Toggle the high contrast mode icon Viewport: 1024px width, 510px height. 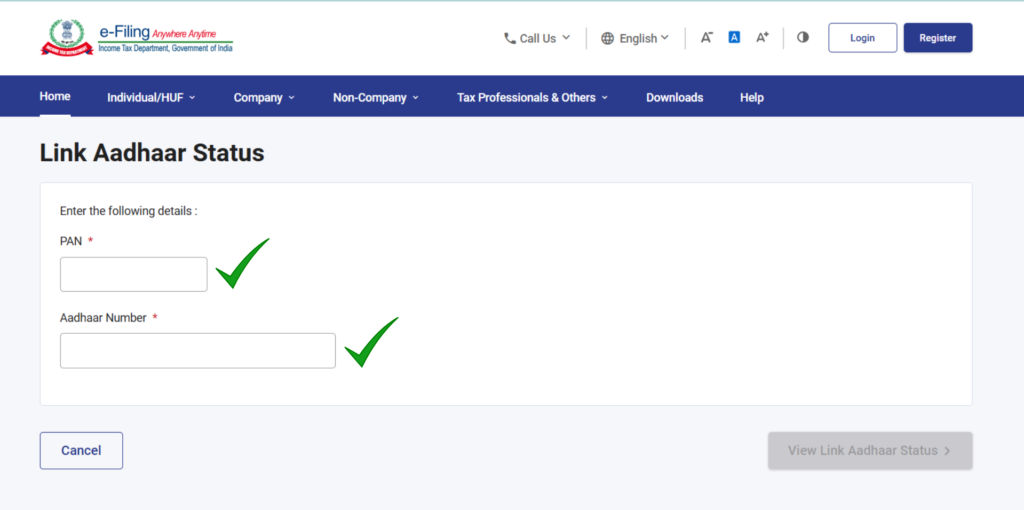coord(802,38)
